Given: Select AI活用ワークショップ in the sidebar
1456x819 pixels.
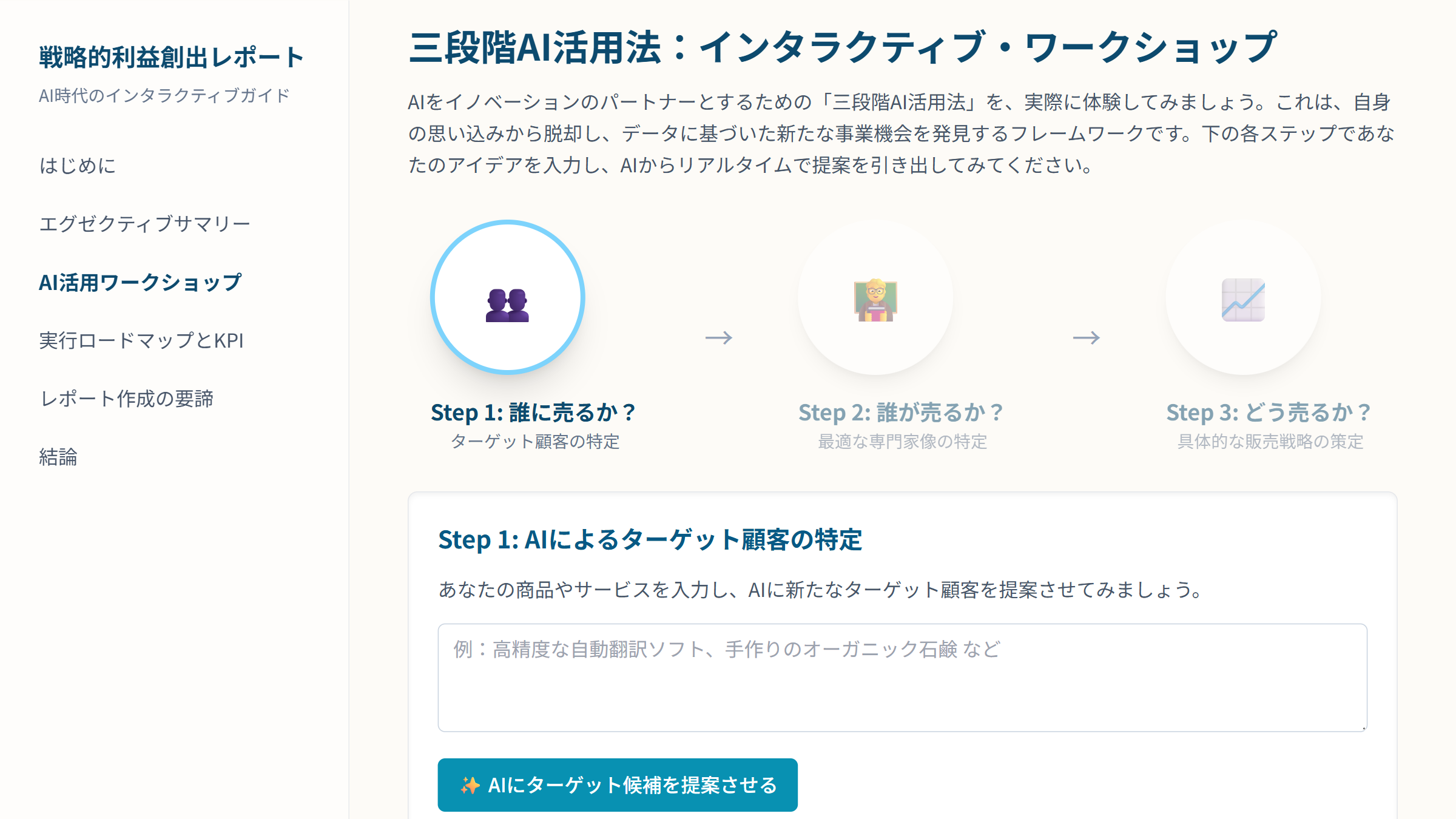Looking at the screenshot, I should tap(140, 282).
